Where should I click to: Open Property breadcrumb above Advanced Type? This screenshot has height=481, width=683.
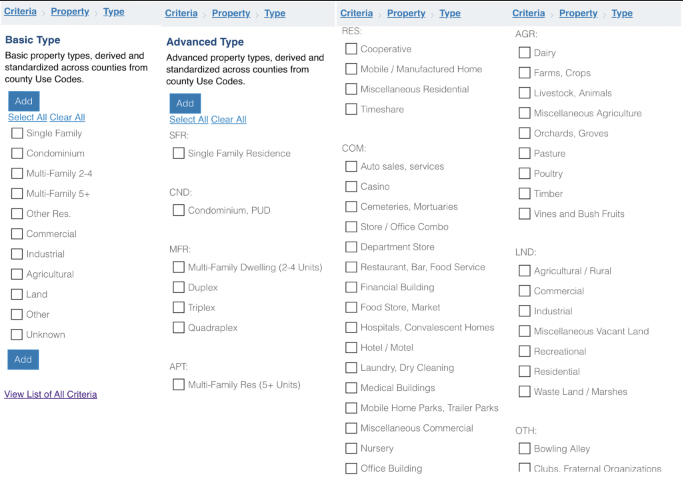click(x=231, y=13)
